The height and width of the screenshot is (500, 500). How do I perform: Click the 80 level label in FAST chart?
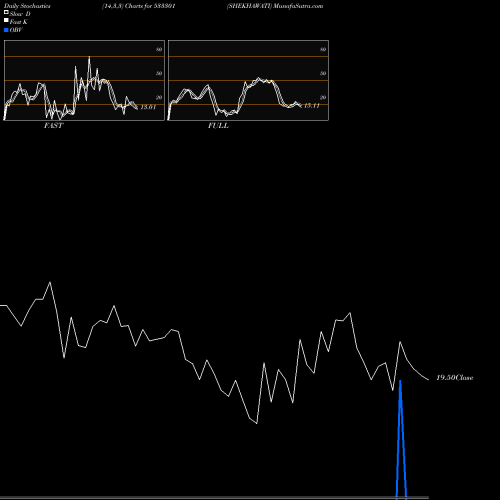coord(159,49)
